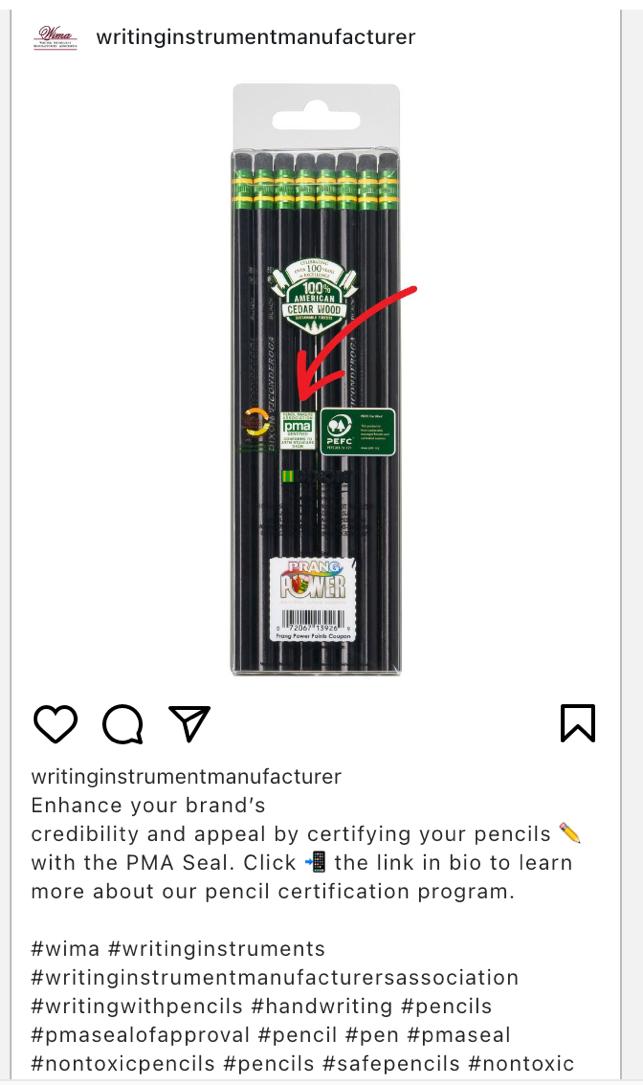Open the #writinginstrumentmanufacturersassociation hashtag
643x1085 pixels.
tap(275, 978)
